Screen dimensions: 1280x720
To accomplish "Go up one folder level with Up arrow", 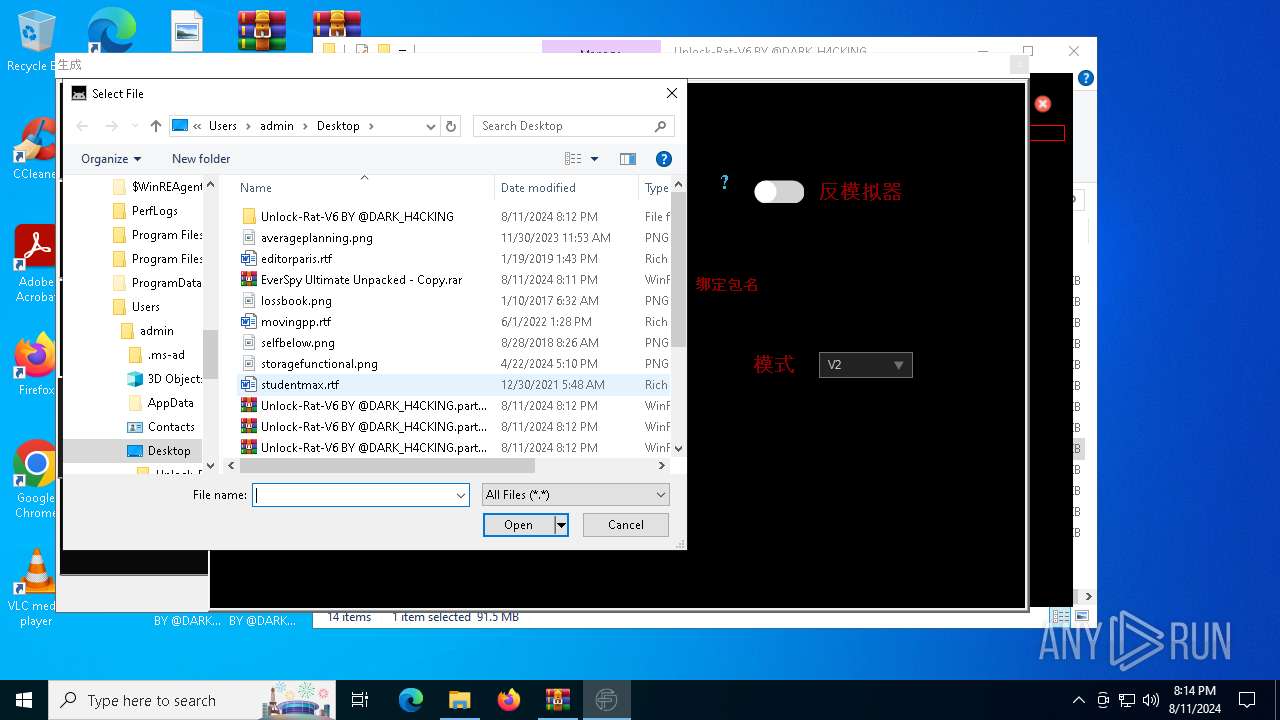I will click(x=155, y=126).
